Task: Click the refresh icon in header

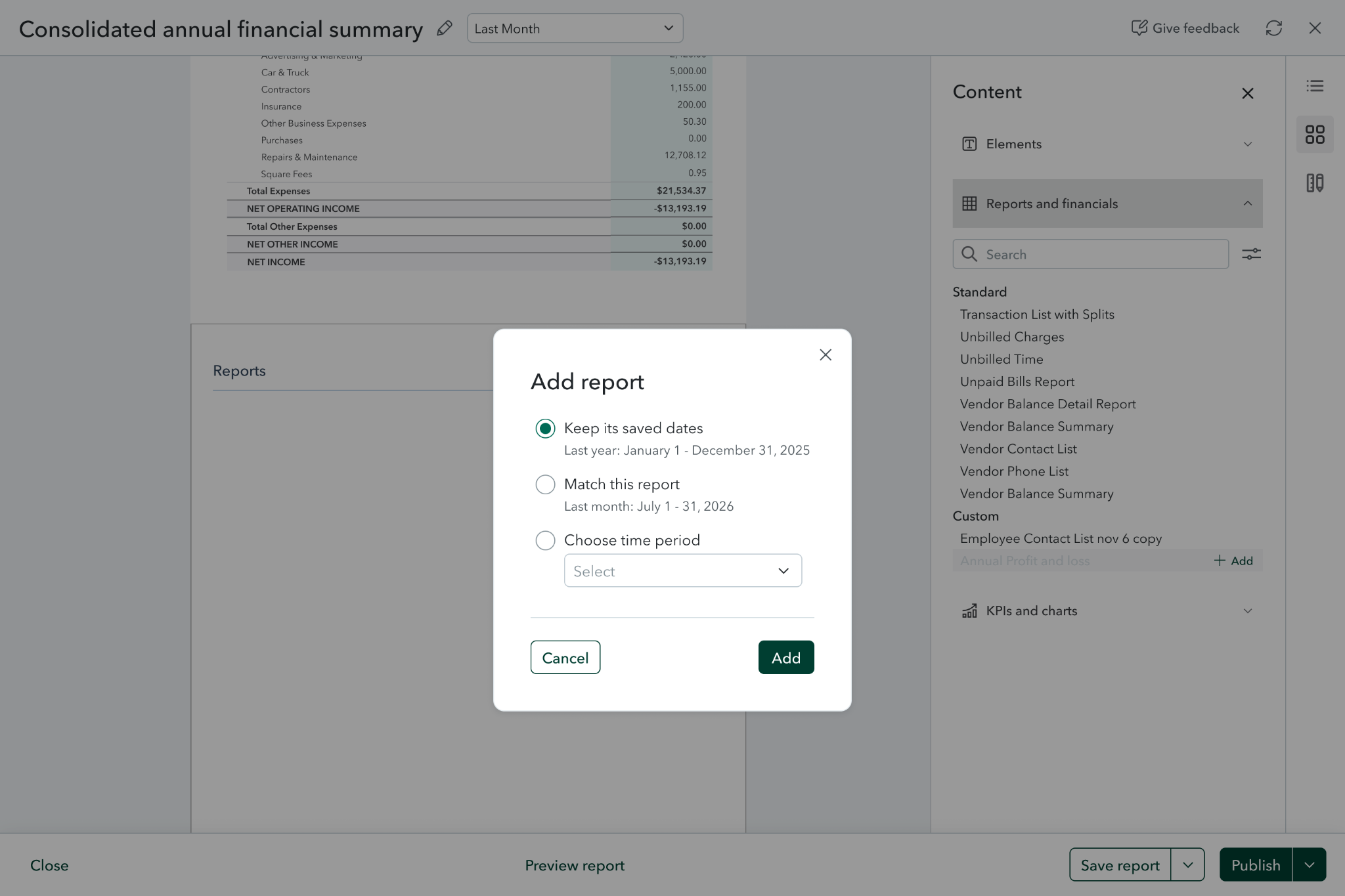Action: [1273, 28]
